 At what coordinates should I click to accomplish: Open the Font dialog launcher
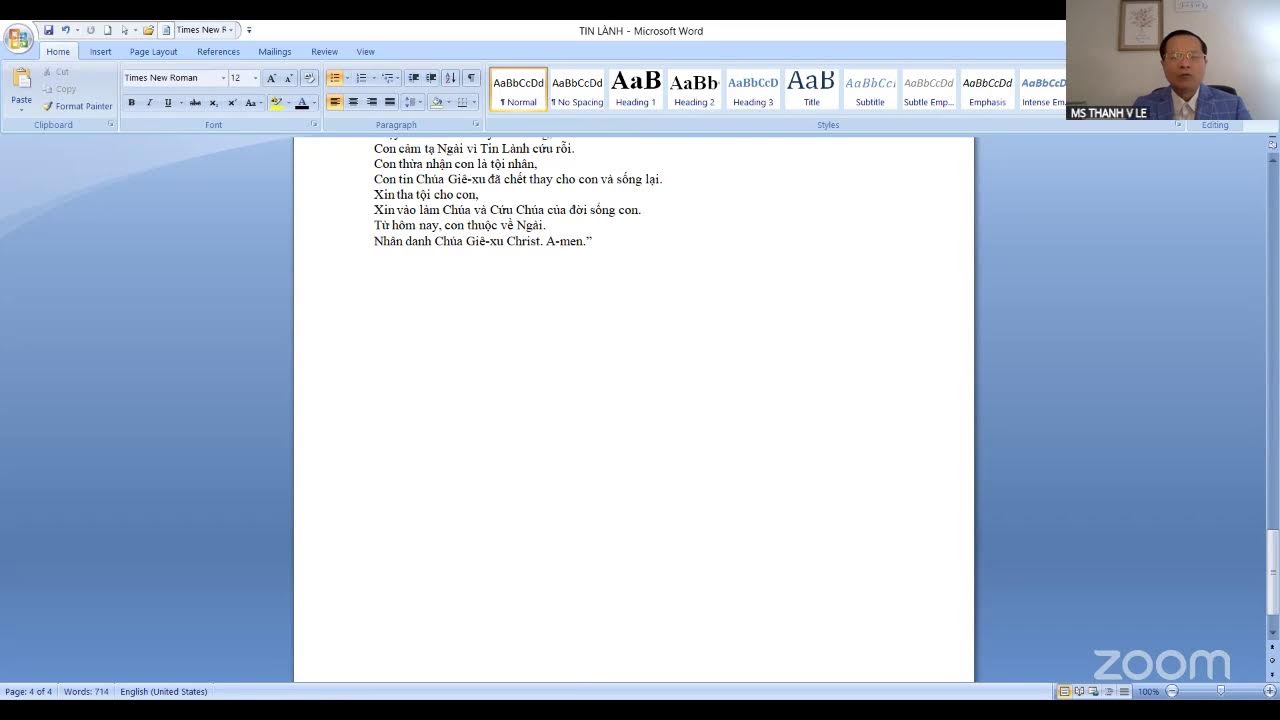click(x=314, y=125)
